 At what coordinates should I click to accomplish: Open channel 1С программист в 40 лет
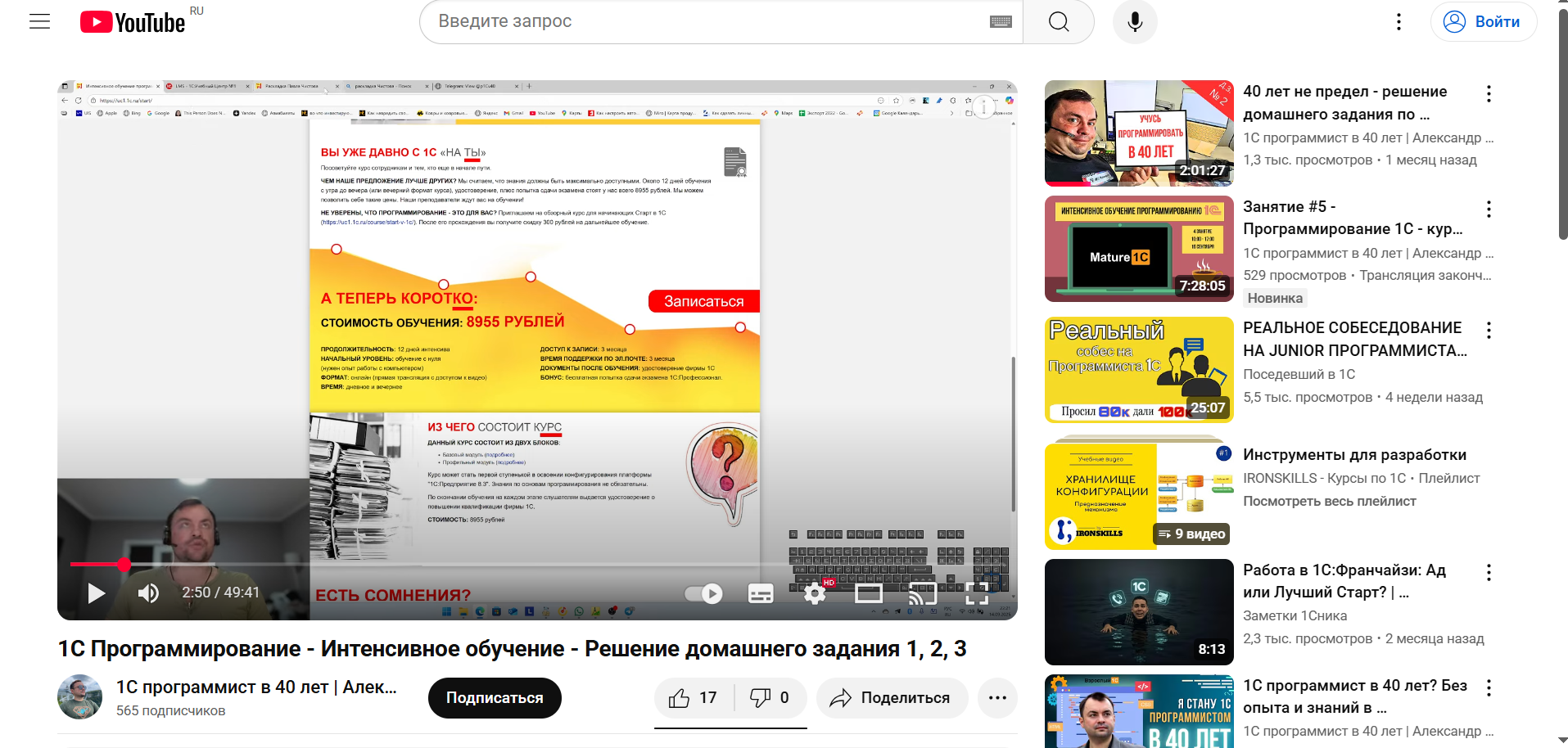tap(256, 687)
